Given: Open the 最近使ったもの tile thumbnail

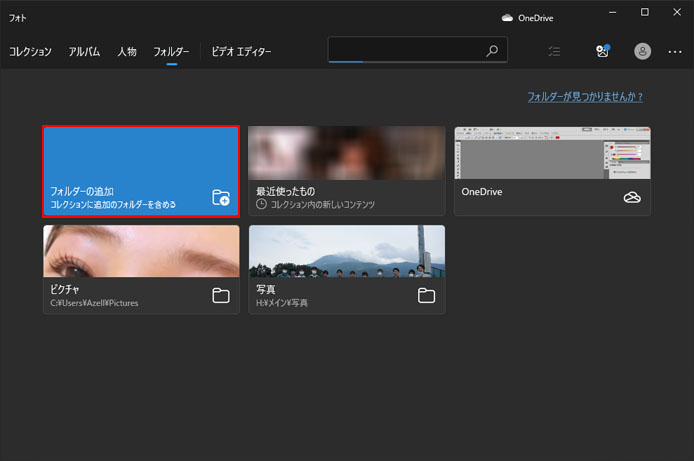Looking at the screenshot, I should click(x=347, y=153).
